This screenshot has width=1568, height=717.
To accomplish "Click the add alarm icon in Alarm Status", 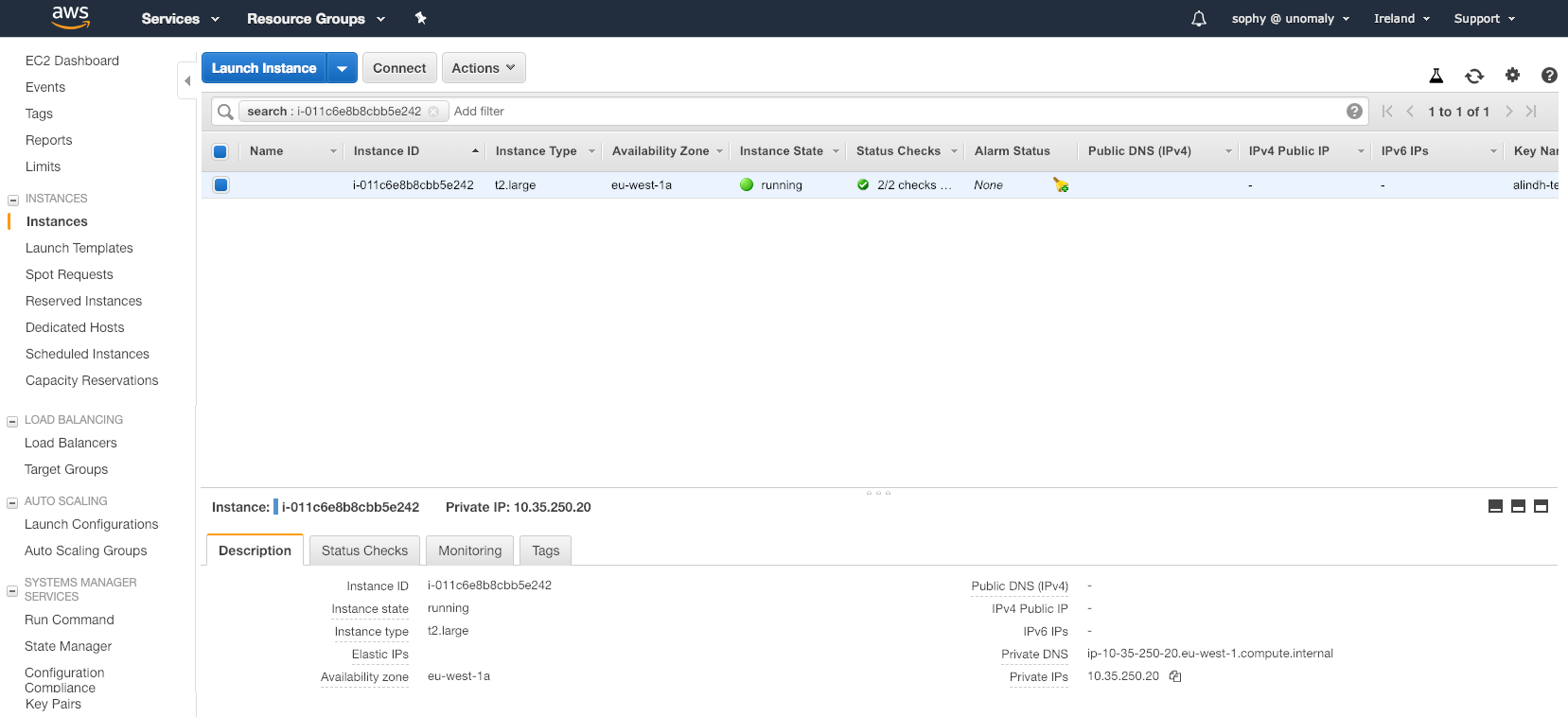I will pos(1061,185).
